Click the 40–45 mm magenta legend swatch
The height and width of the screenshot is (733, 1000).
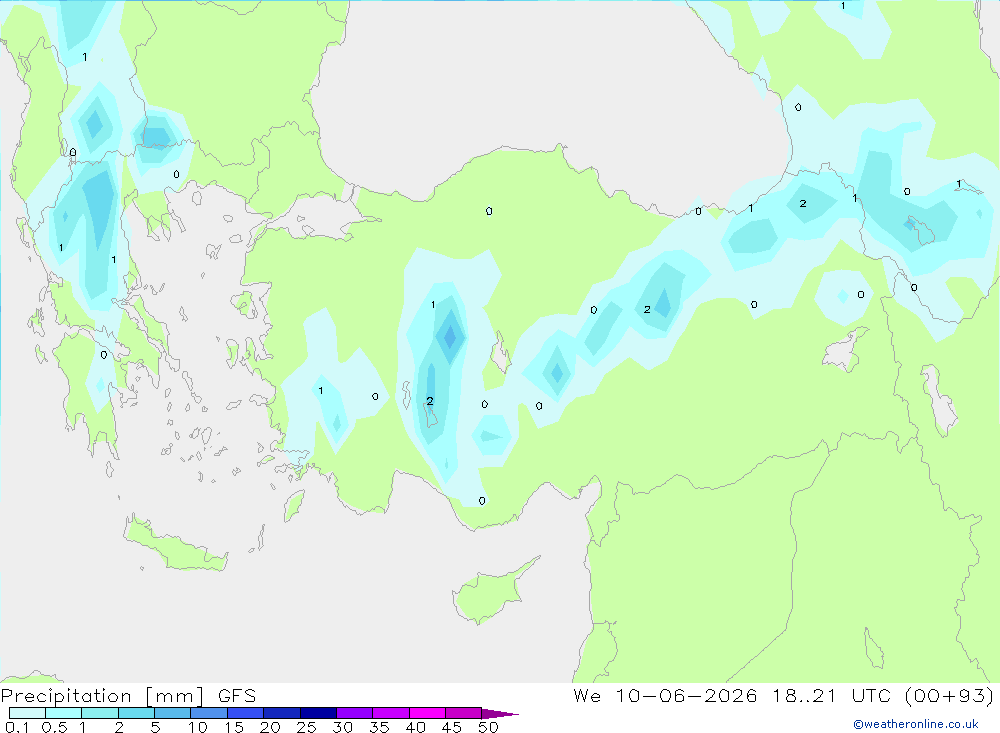pyautogui.click(x=427, y=713)
